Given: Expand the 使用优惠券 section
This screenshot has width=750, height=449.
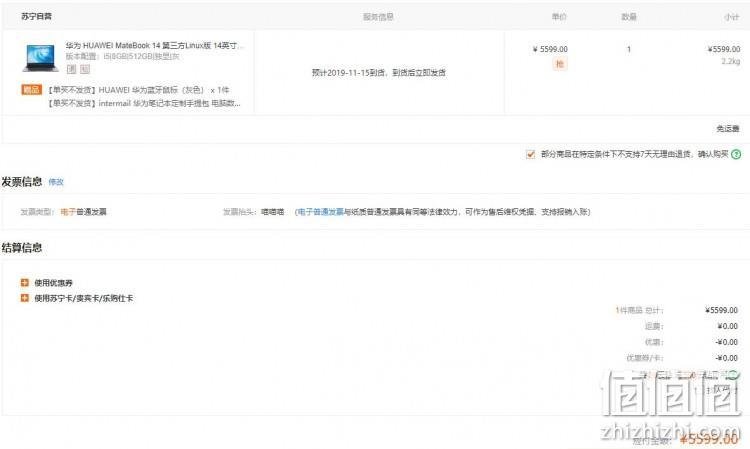Looking at the screenshot, I should (46, 283).
